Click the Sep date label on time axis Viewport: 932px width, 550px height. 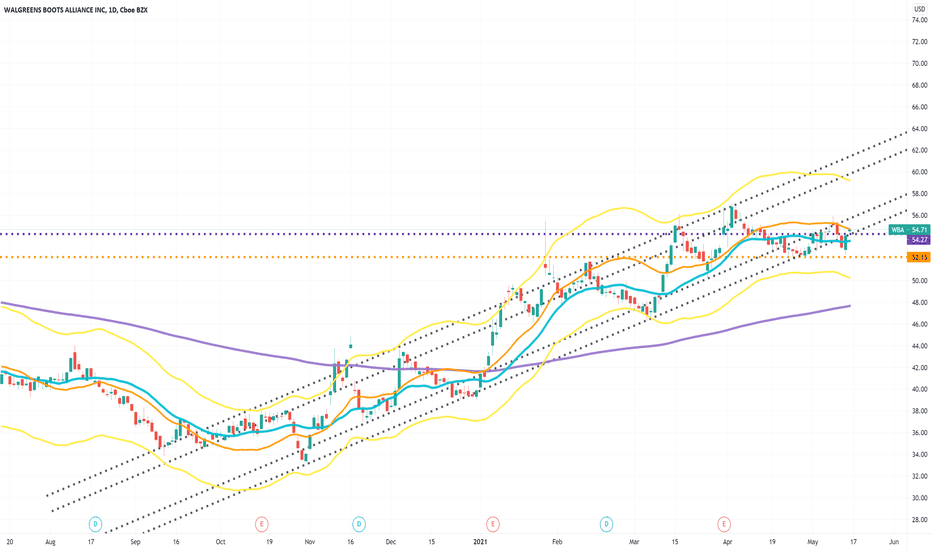pos(136,542)
